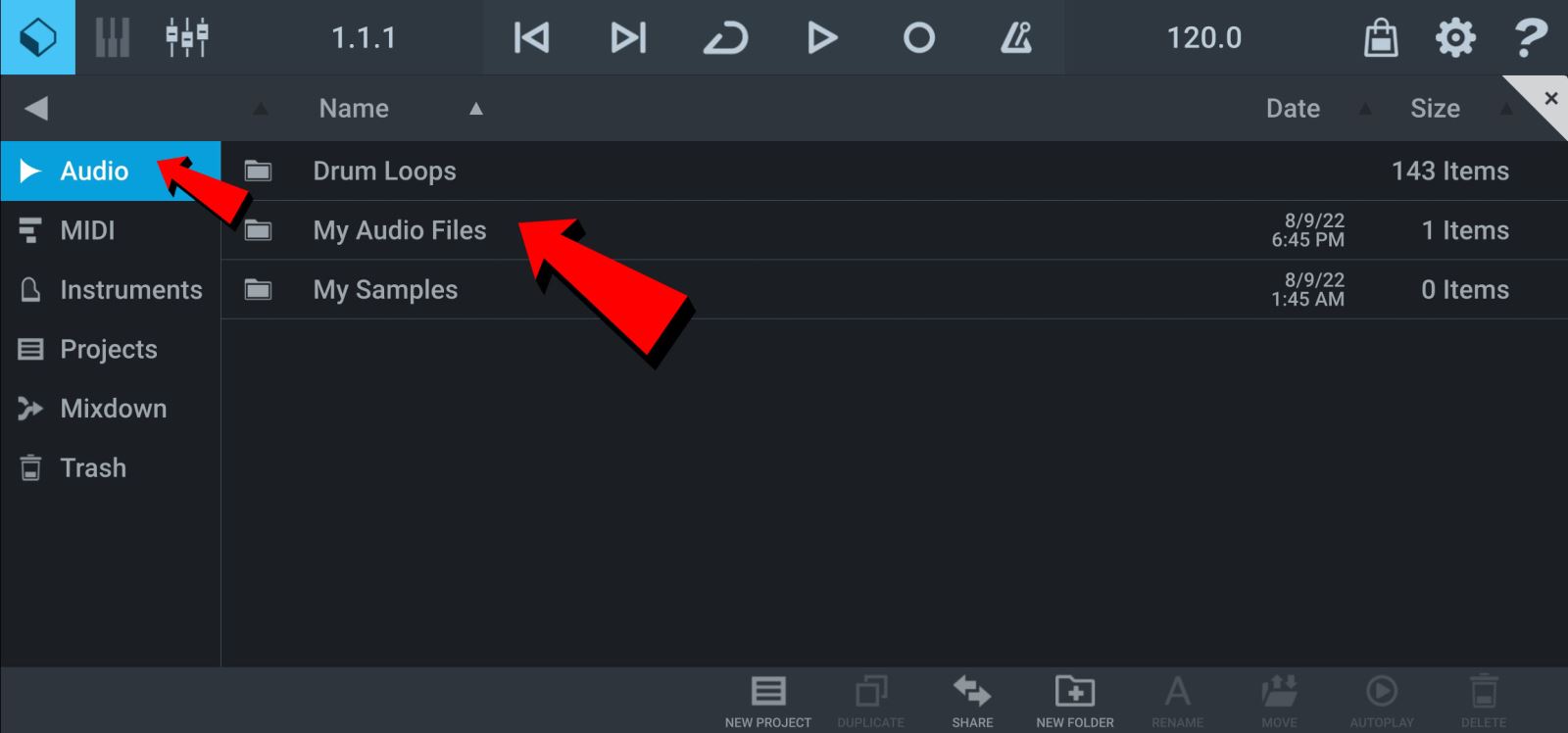Toggle loop mode
The image size is (1568, 733).
(725, 38)
